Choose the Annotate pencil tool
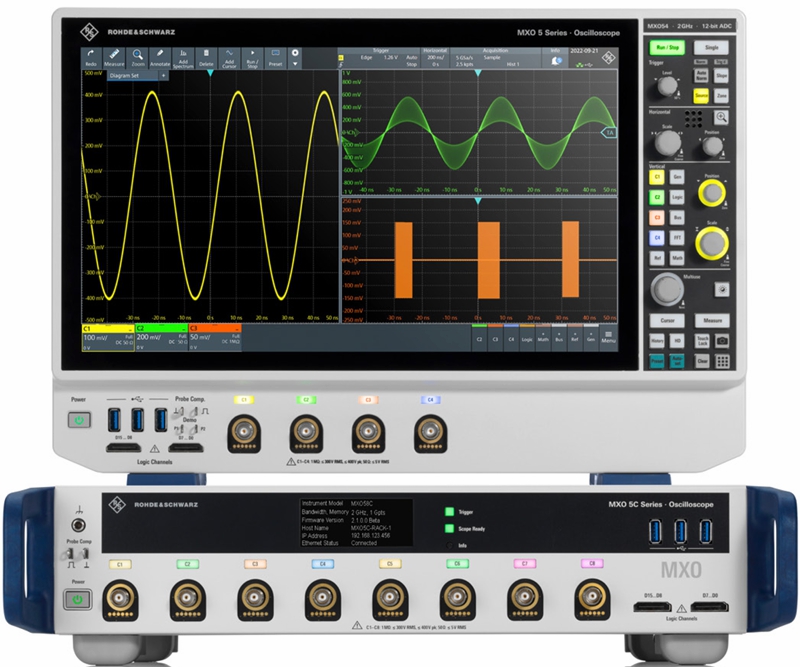This screenshot has height=667, width=800. point(160,58)
